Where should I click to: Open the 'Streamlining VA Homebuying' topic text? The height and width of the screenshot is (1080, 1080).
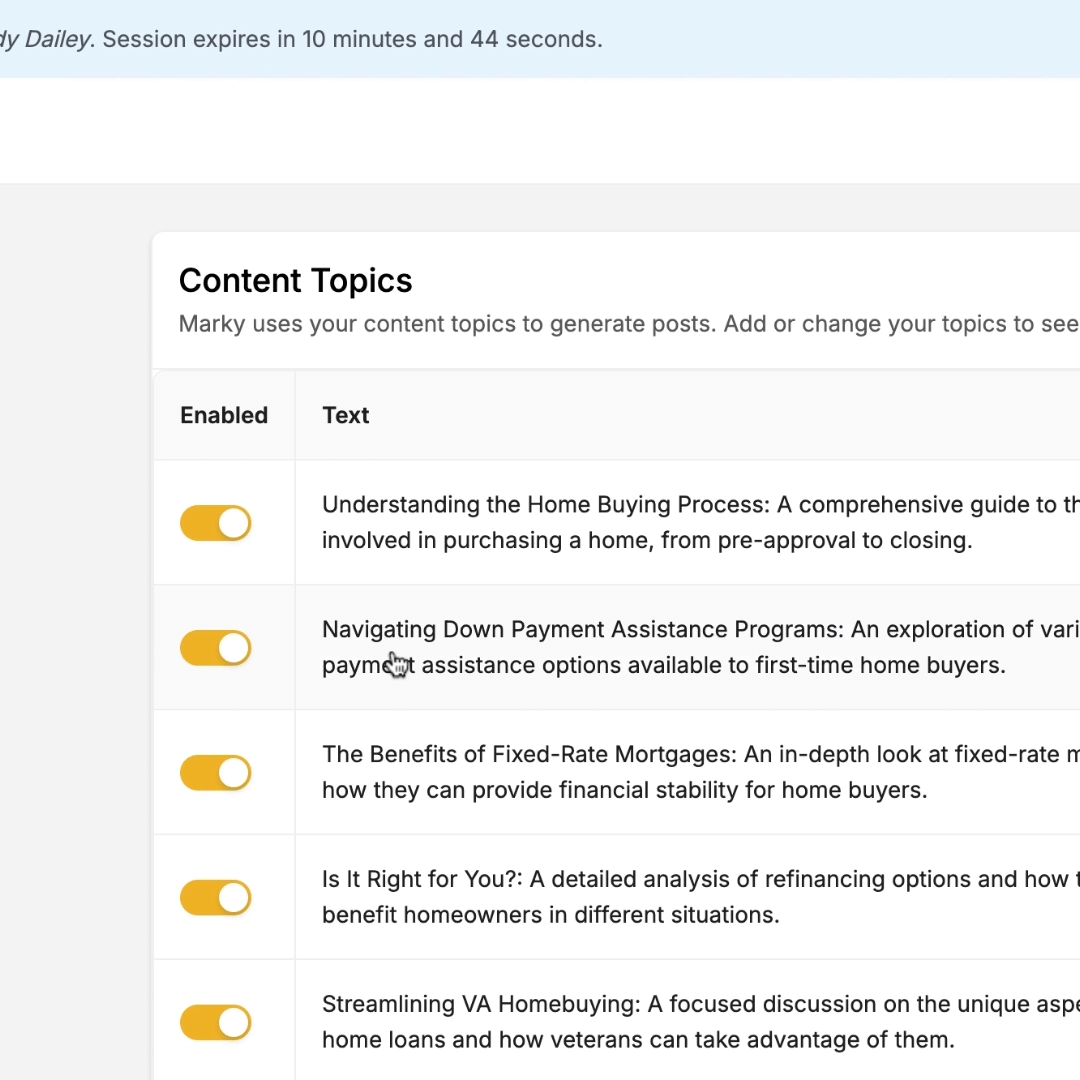[x=482, y=1005]
